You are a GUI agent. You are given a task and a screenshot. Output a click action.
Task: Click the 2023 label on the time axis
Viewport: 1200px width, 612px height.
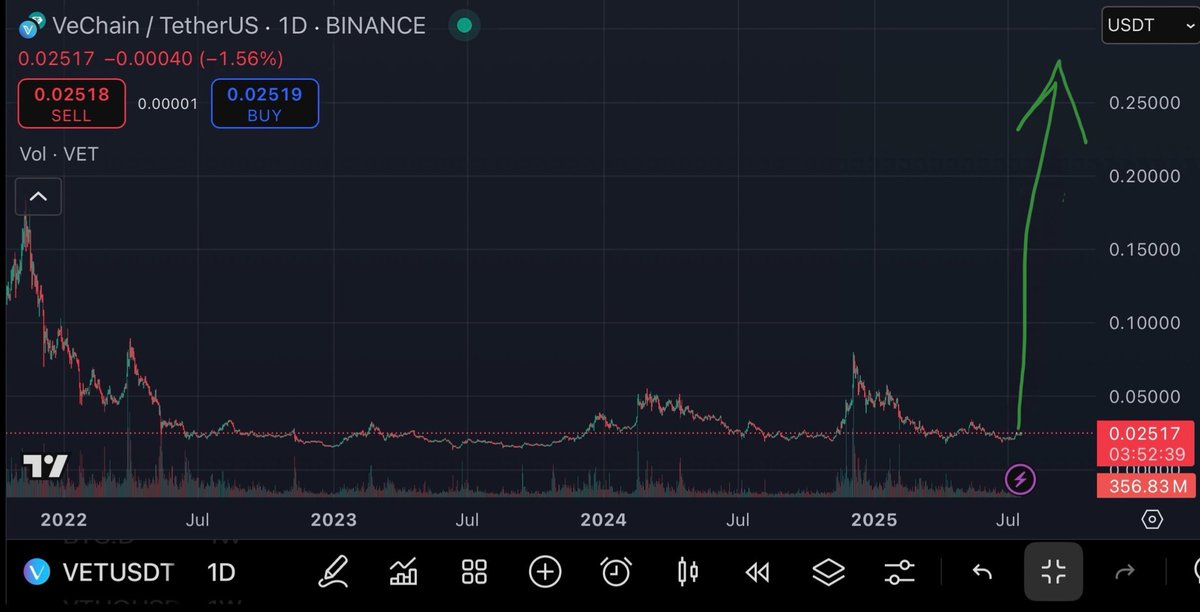tap(333, 519)
